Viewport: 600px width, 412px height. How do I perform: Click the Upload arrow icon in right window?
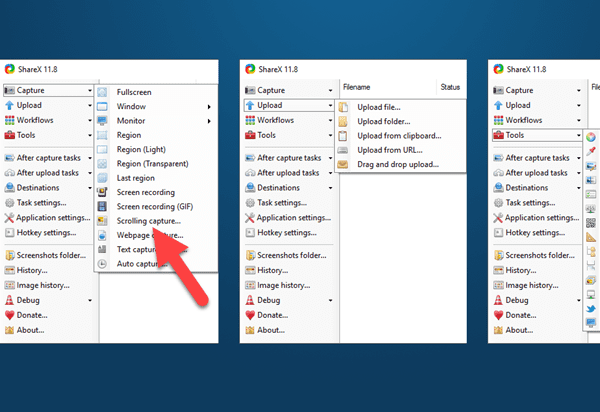498,105
